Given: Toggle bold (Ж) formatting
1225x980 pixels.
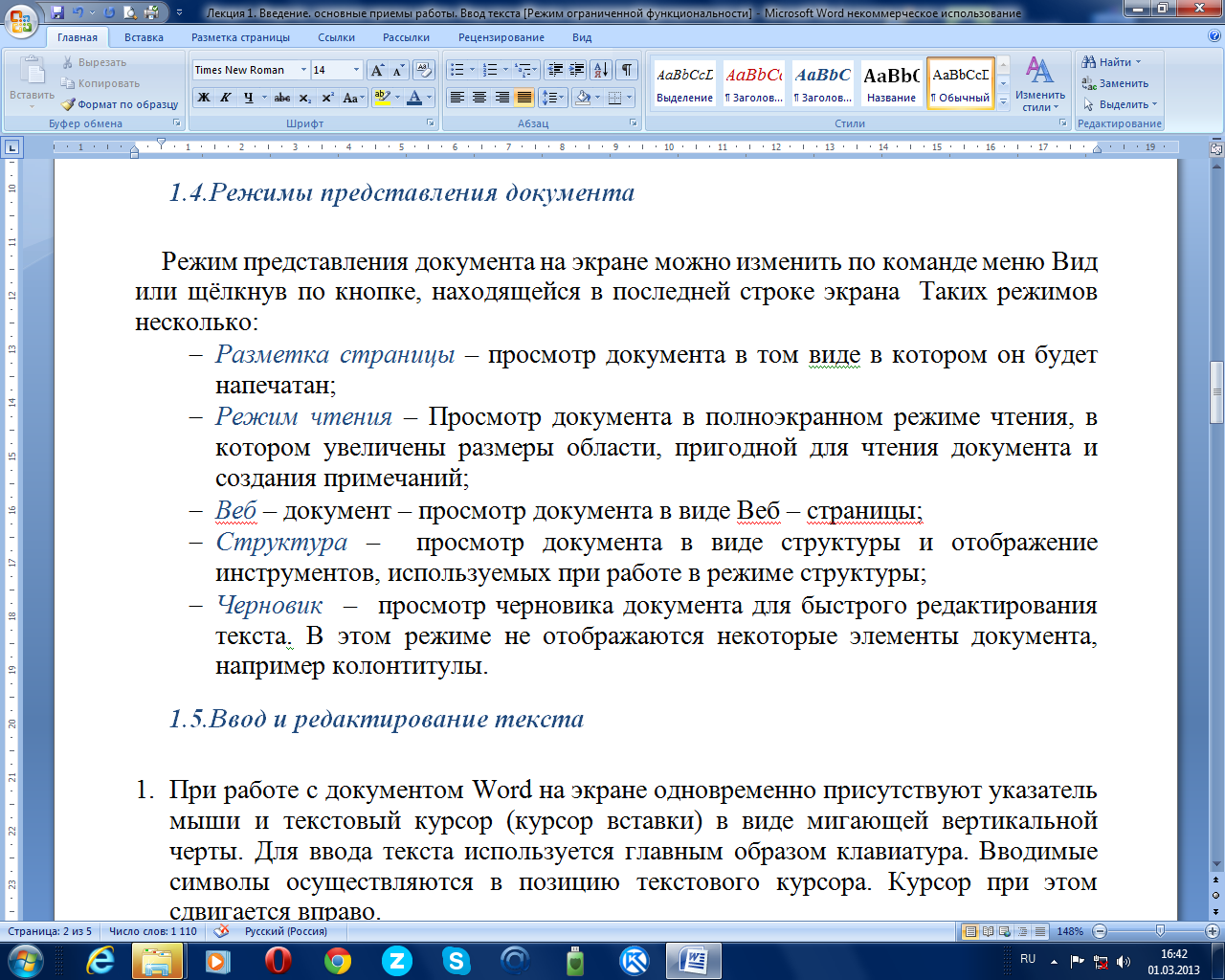Looking at the screenshot, I should click(x=203, y=98).
